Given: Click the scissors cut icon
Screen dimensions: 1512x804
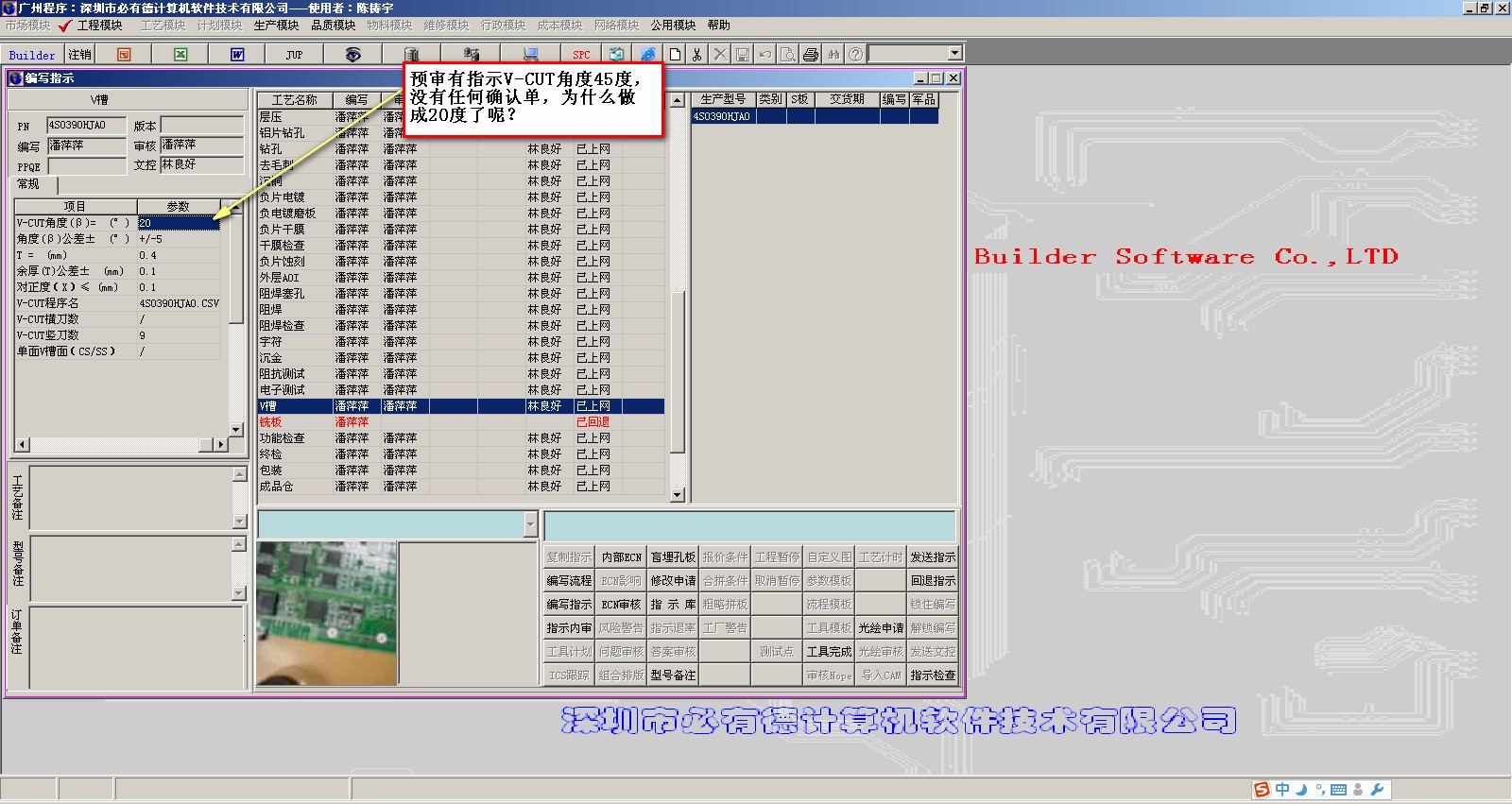Looking at the screenshot, I should pyautogui.click(x=697, y=55).
